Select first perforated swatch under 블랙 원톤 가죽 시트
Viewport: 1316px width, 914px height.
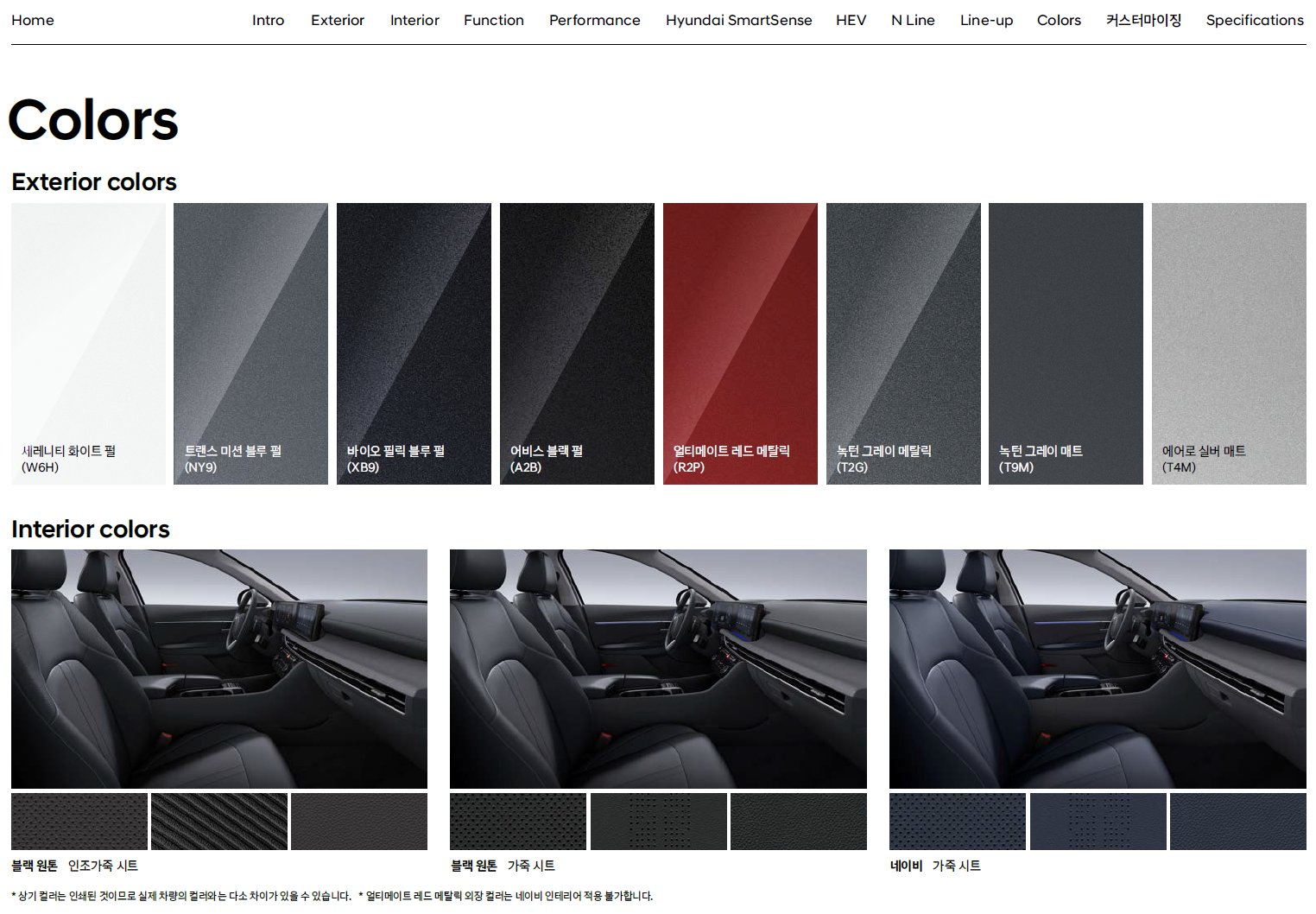pos(518,822)
